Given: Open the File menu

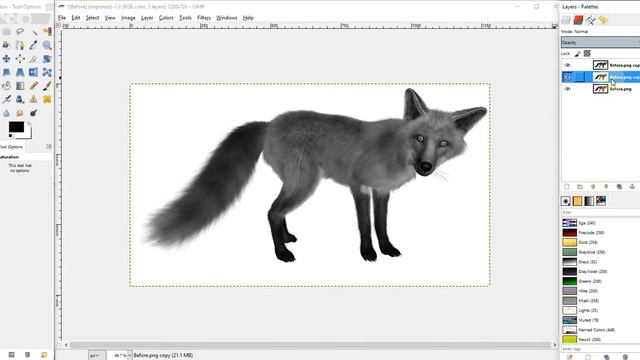Looking at the screenshot, I should click(x=62, y=18).
